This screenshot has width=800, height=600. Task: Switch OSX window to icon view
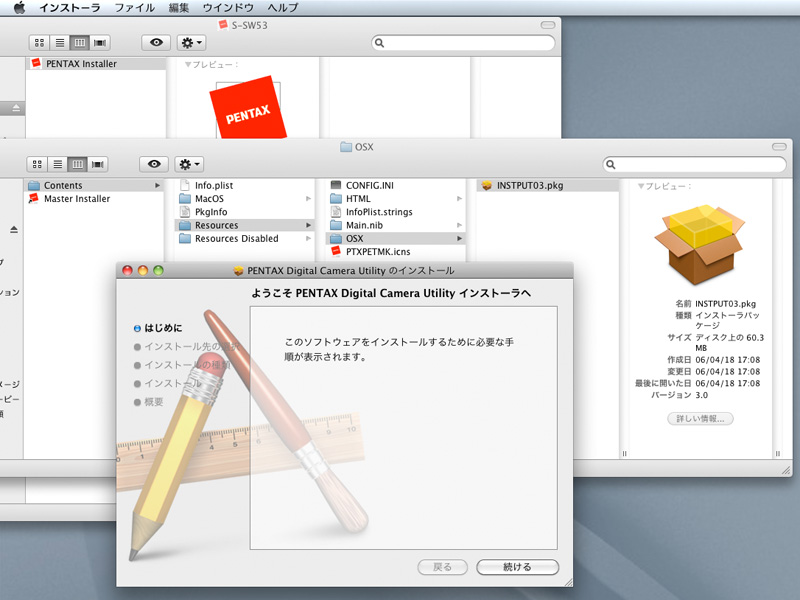click(37, 164)
